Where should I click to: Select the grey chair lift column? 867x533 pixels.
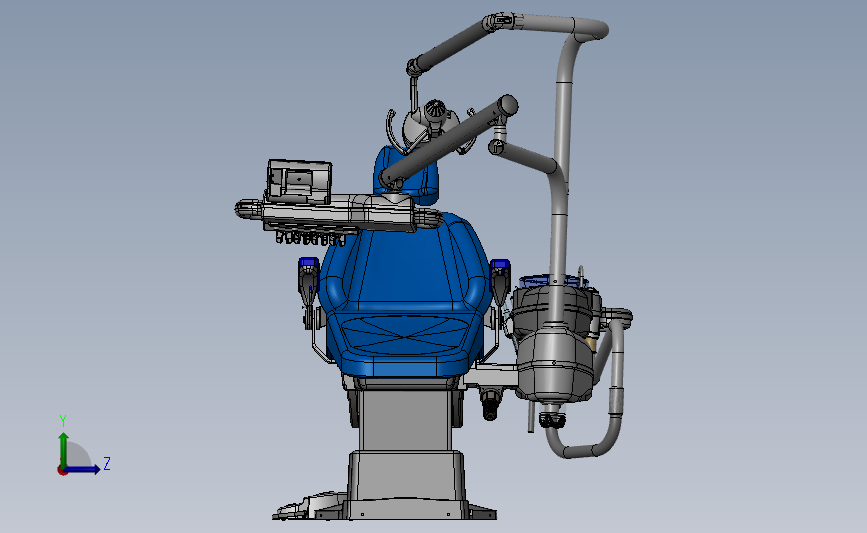pos(406,420)
